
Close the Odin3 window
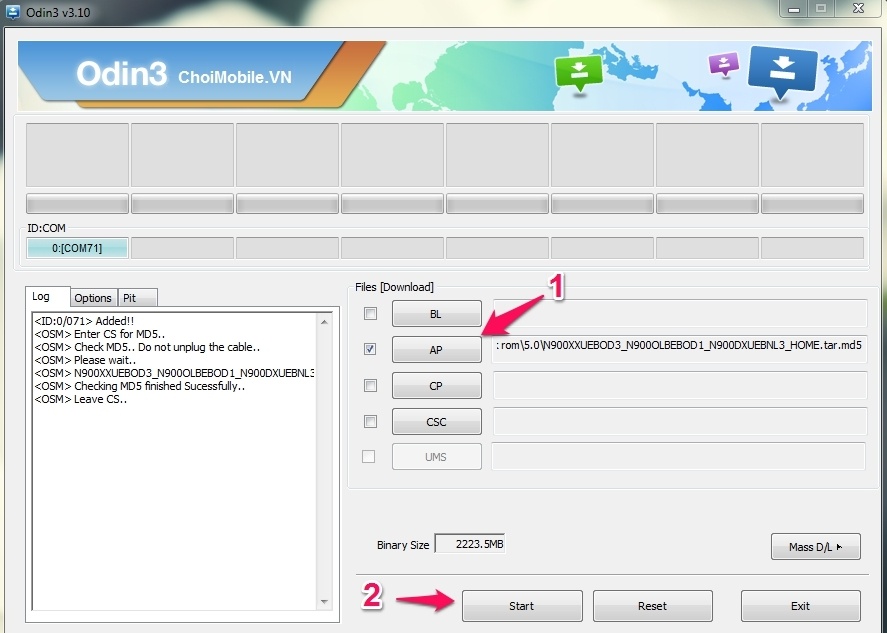pos(859,8)
